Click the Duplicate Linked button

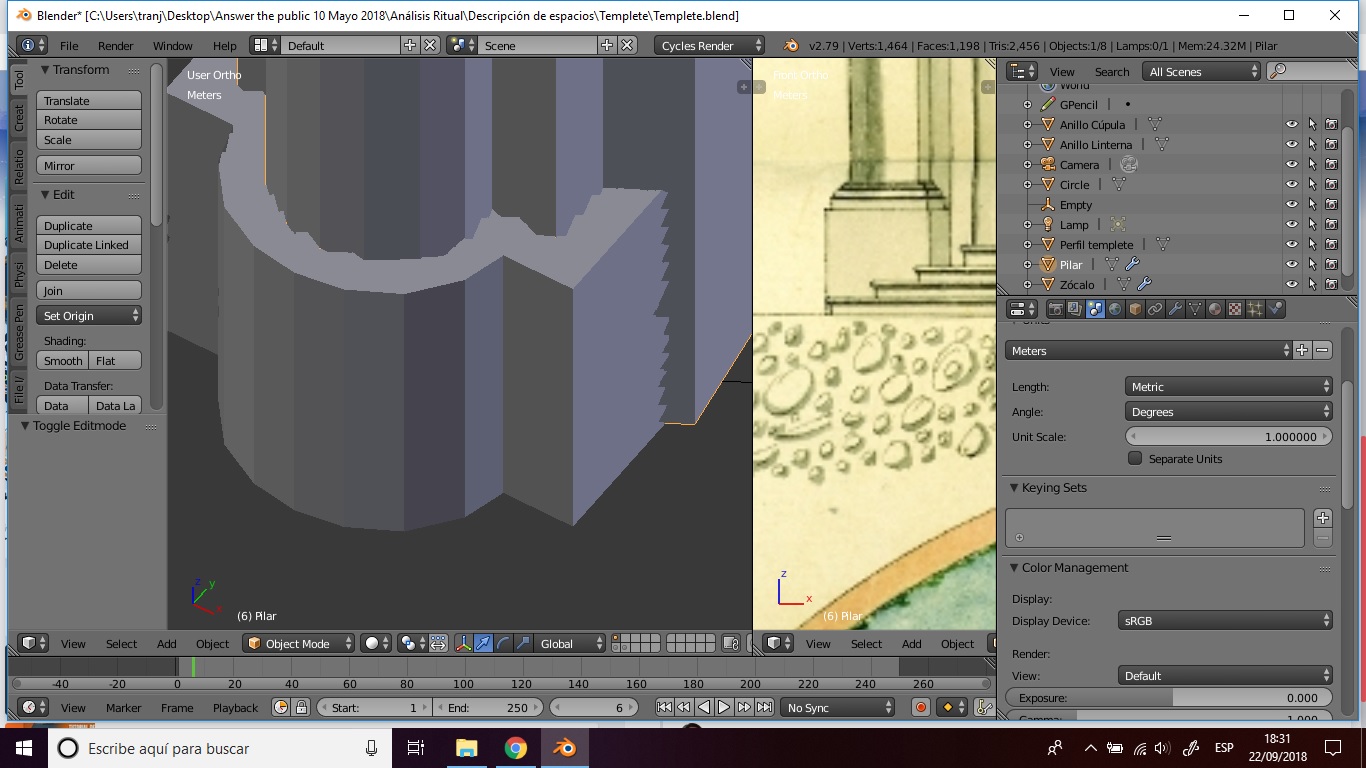pyautogui.click(x=89, y=245)
